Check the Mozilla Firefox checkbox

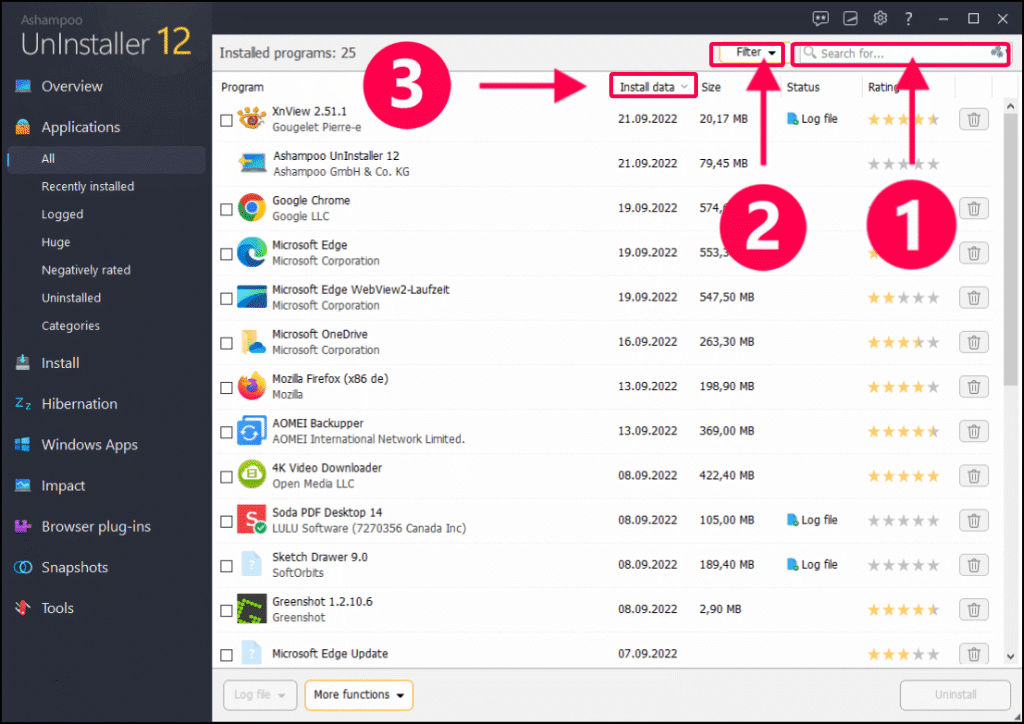click(227, 388)
